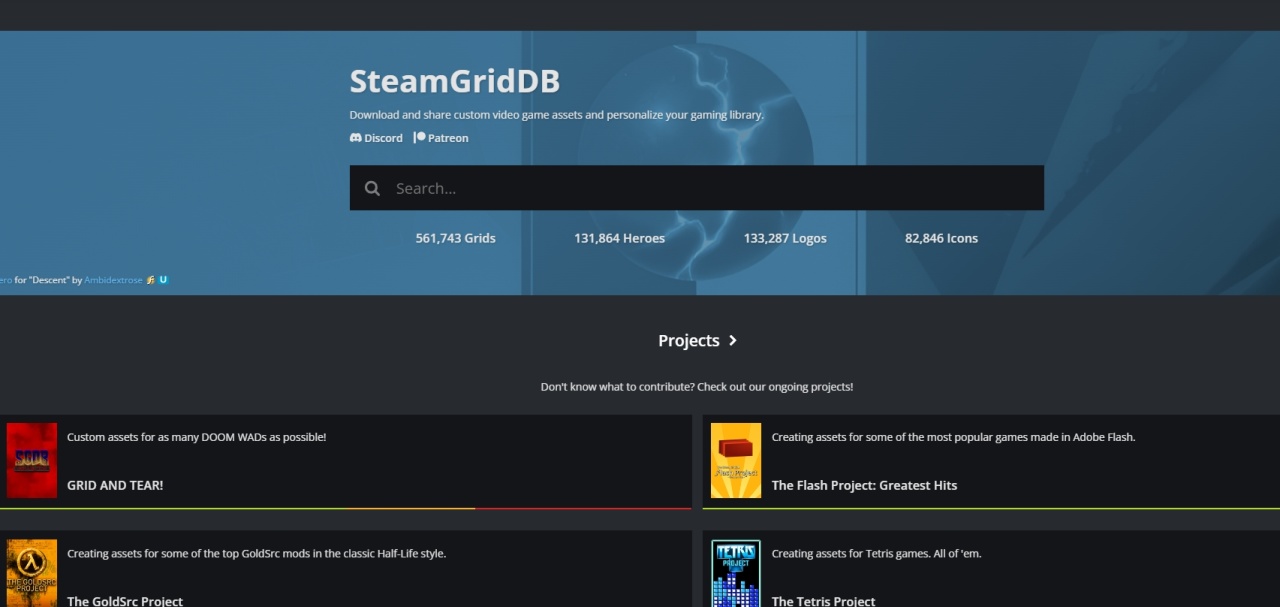Open the Ambidextrose author profile link
This screenshot has width=1280, height=607.
[x=113, y=280]
